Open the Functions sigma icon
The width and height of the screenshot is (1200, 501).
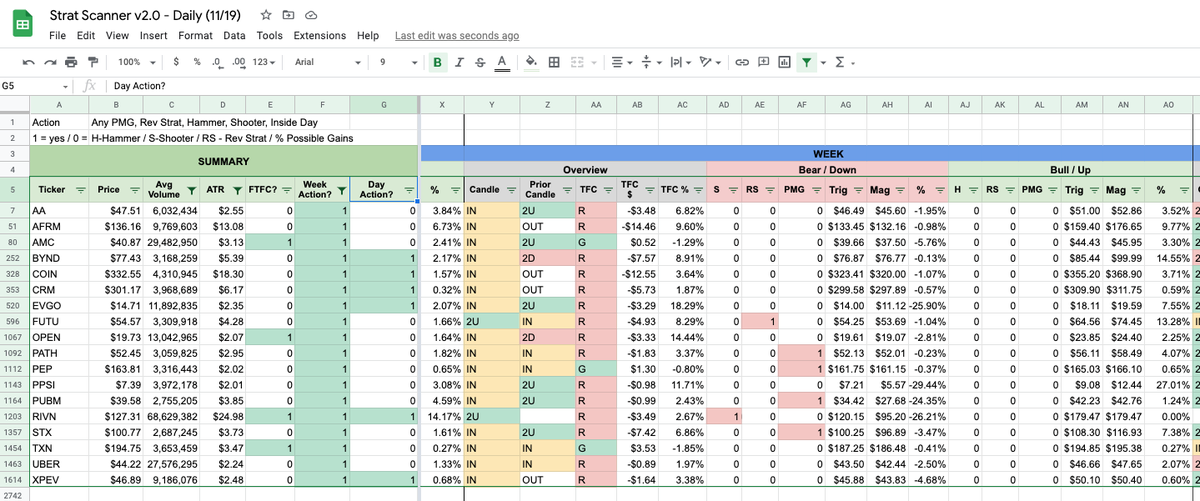[x=840, y=62]
